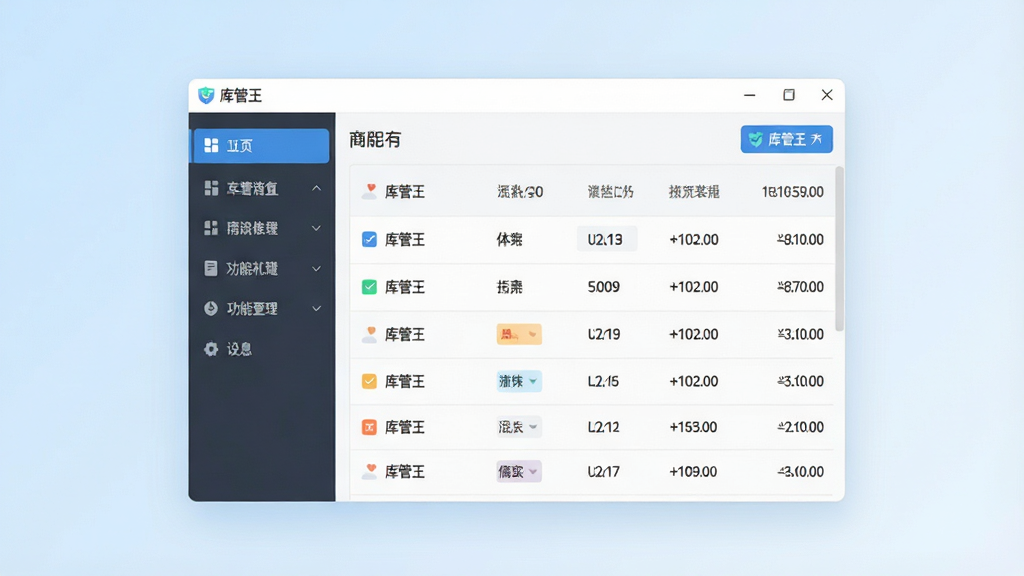
Task: Click the +109.00 amount
Action: (x=693, y=472)
